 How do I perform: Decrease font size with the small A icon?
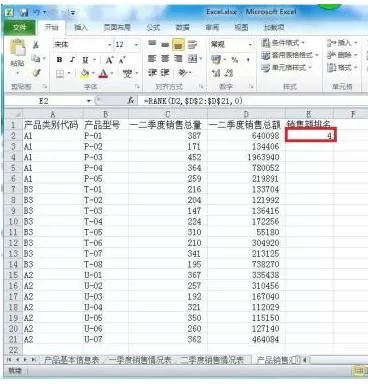point(122,60)
